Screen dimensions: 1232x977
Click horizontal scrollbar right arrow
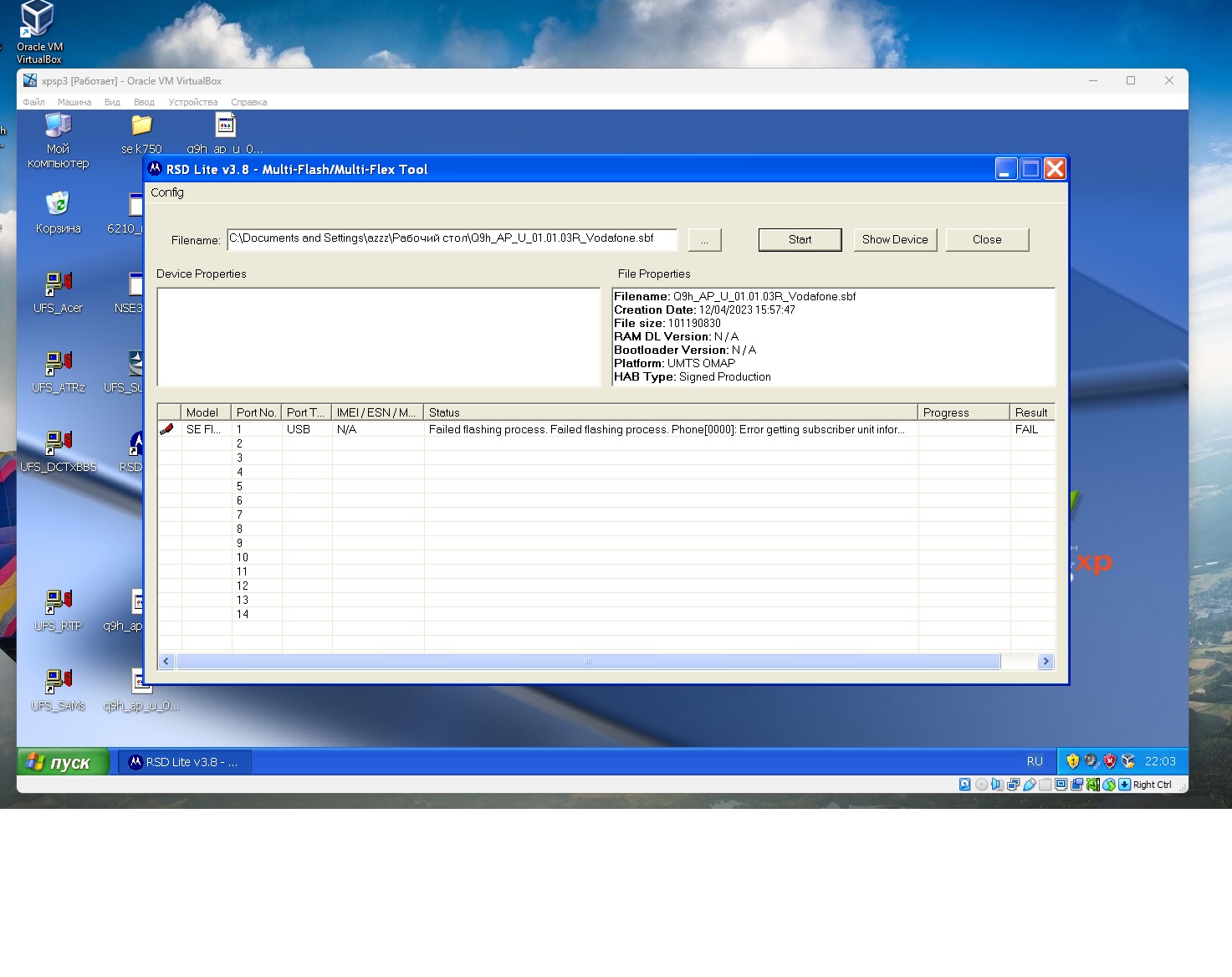(x=1045, y=662)
